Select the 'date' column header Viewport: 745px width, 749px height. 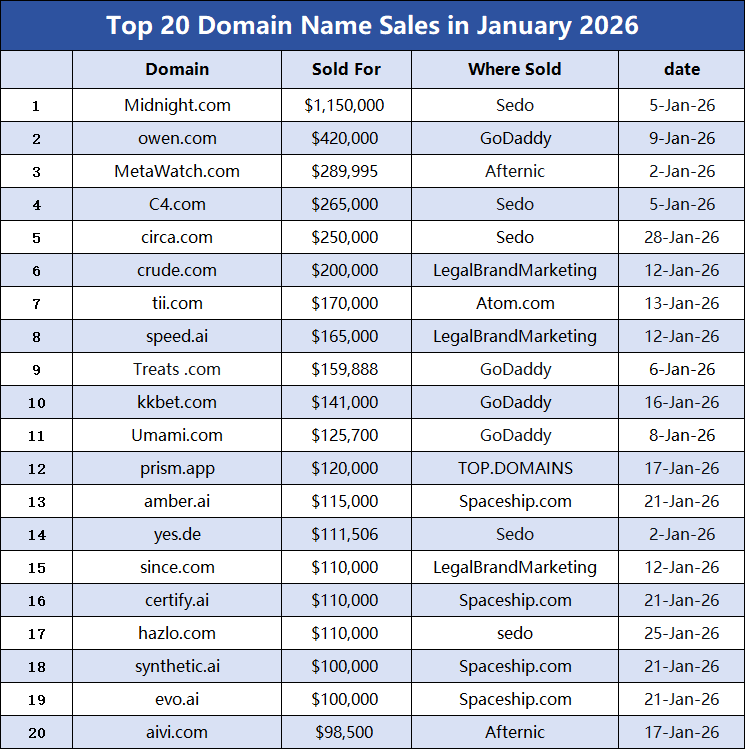point(682,69)
